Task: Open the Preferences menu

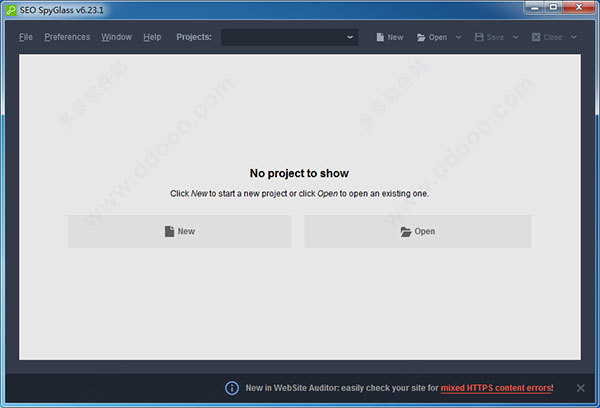Action: 67,37
